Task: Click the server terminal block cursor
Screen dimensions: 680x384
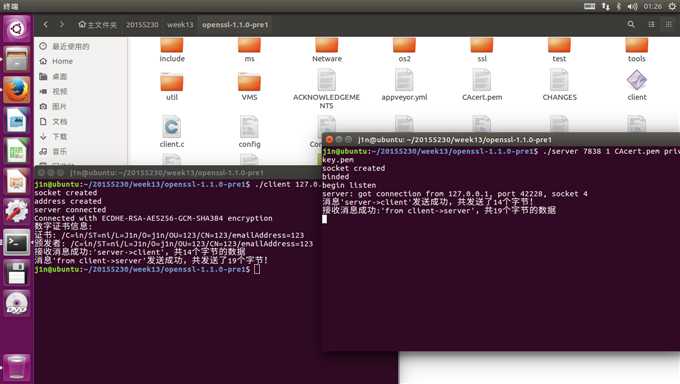Action: tap(324, 219)
